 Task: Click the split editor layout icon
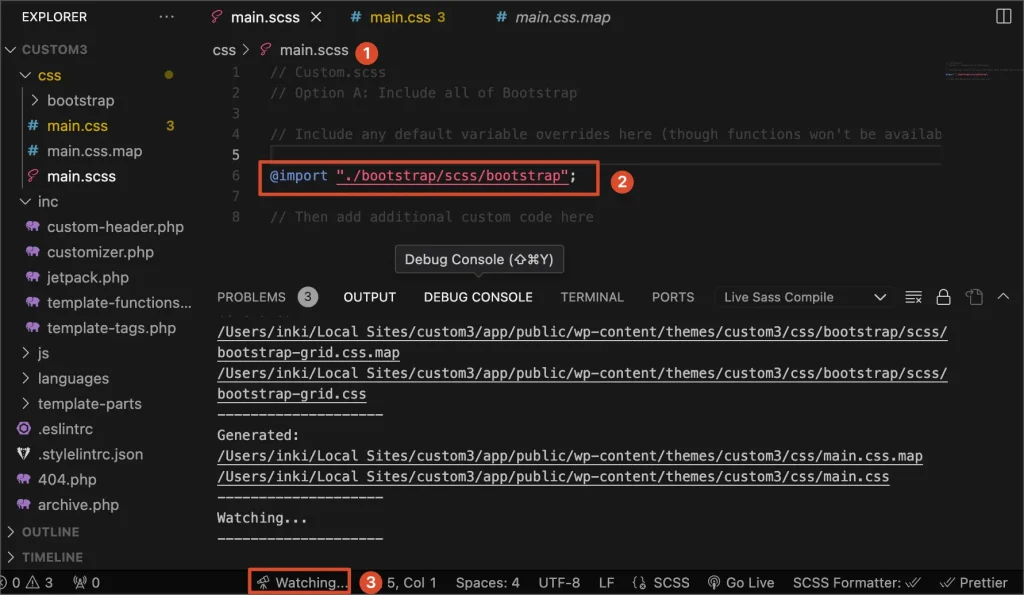(x=1003, y=17)
